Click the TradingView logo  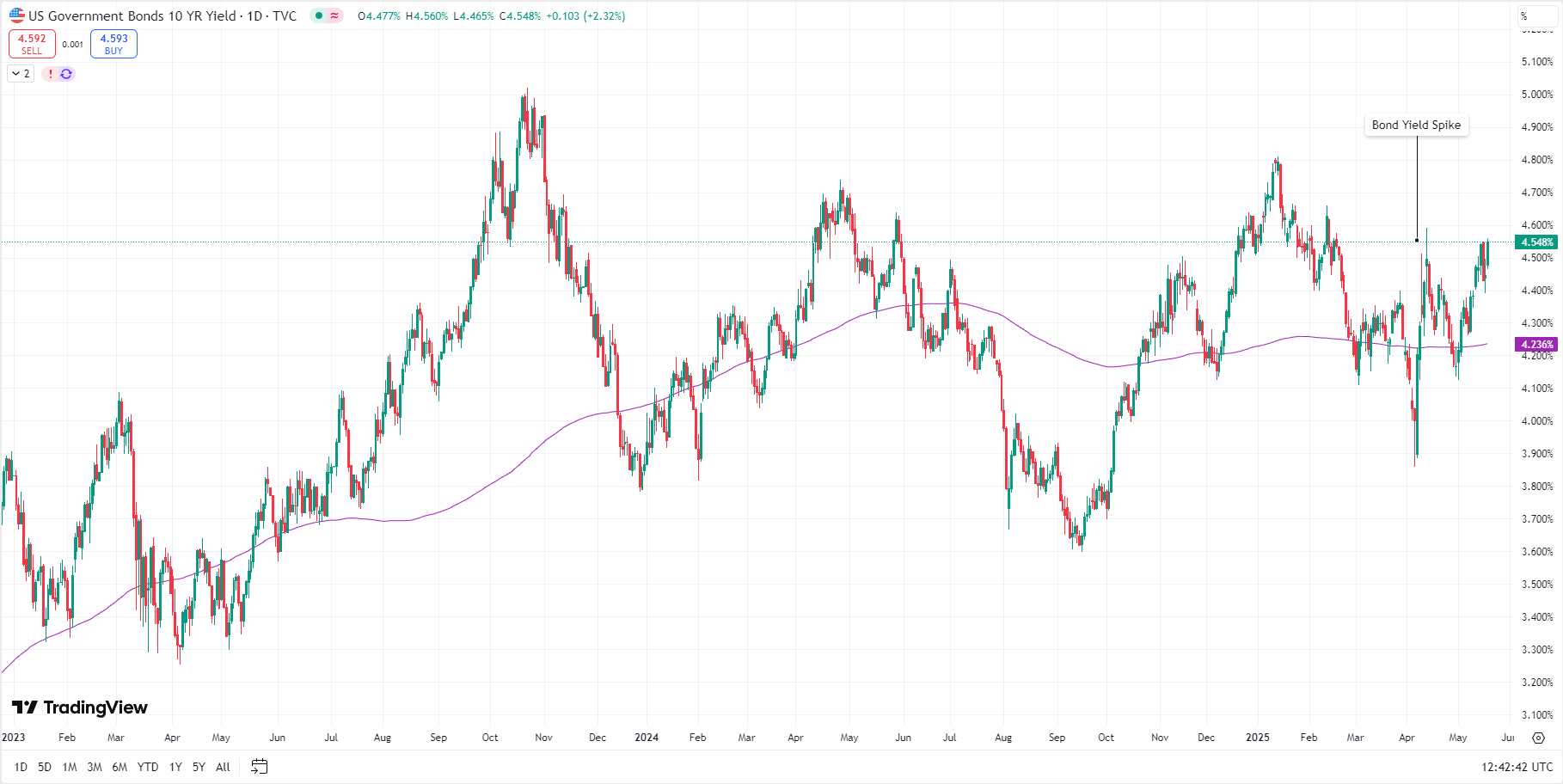[80, 707]
